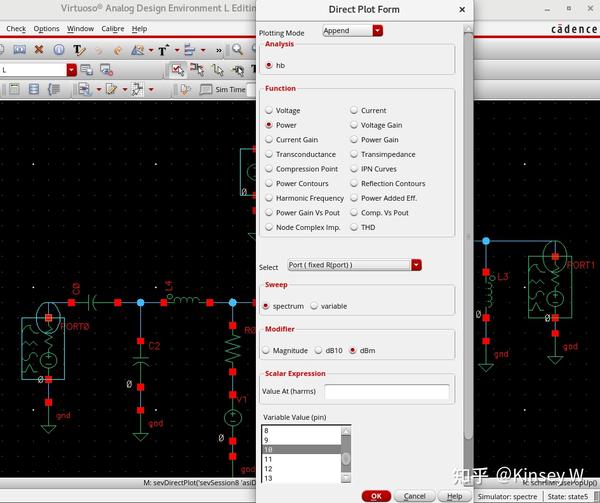The image size is (600, 503).
Task: Click the redo arrow icon
Action: pos(118,50)
